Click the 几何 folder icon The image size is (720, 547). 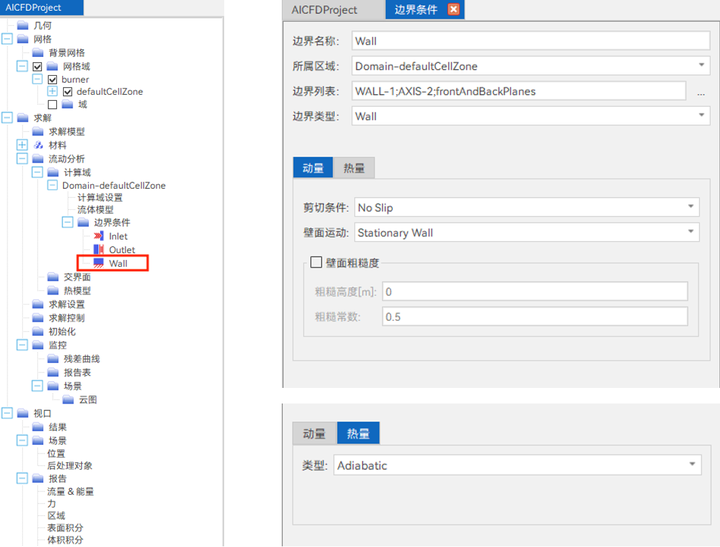[22, 25]
